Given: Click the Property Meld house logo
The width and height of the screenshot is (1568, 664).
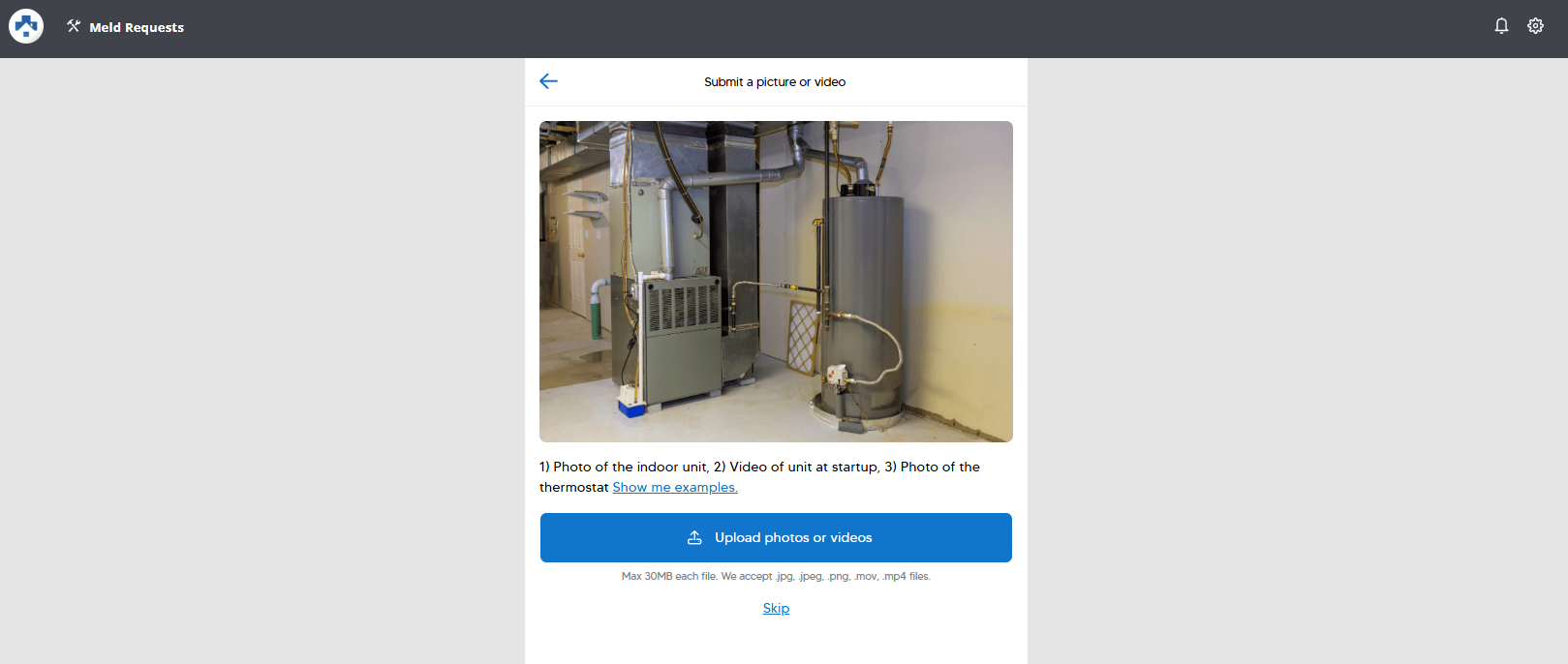Looking at the screenshot, I should [x=26, y=27].
